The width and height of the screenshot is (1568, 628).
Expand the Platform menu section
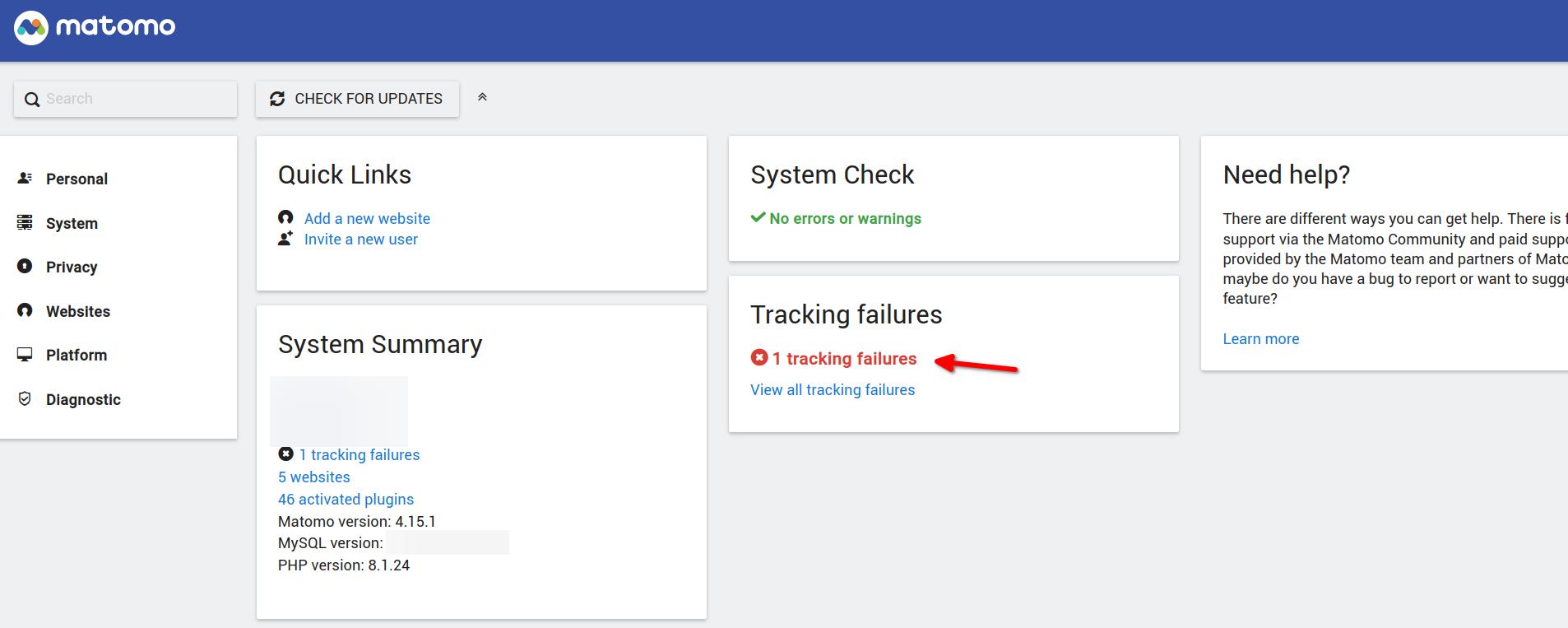pos(77,355)
